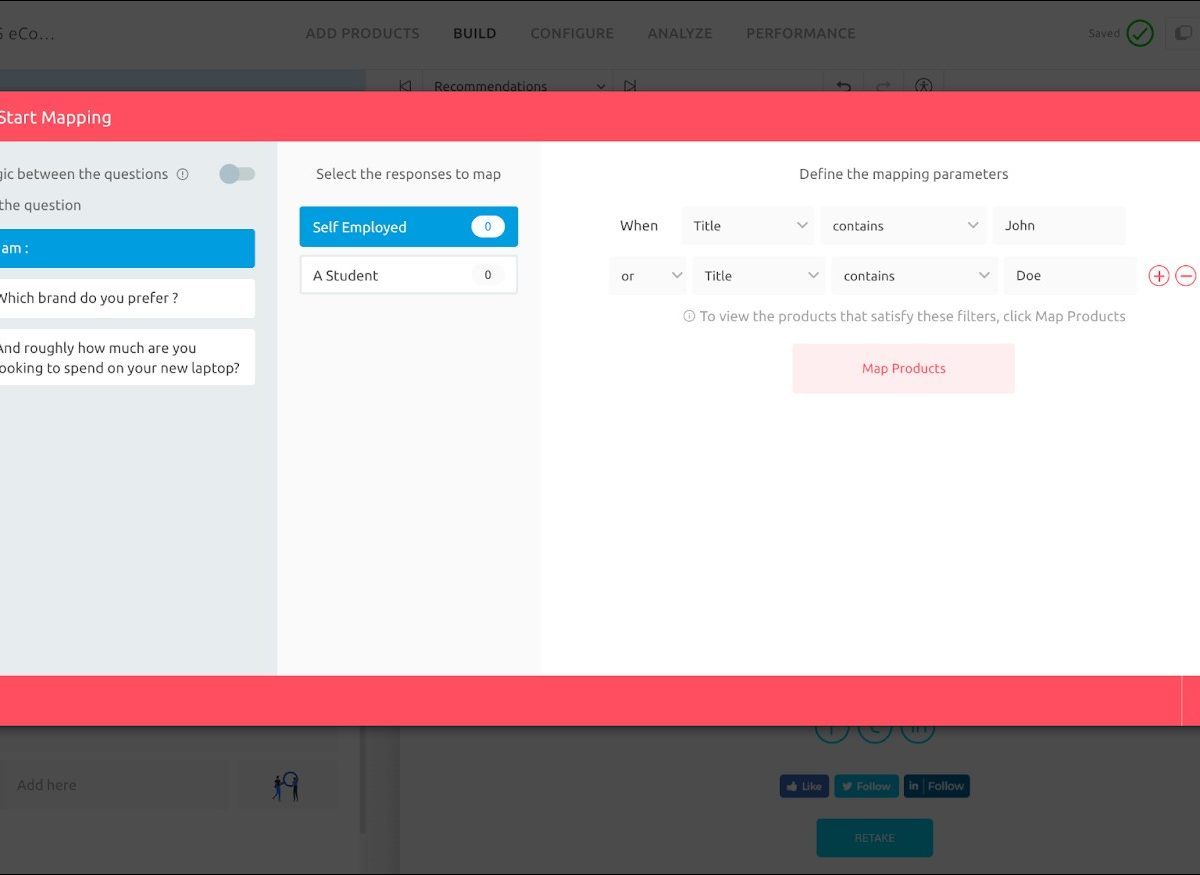Expand the 'or' operator dropdown
Image resolution: width=1200 pixels, height=875 pixels.
pyautogui.click(x=647, y=276)
